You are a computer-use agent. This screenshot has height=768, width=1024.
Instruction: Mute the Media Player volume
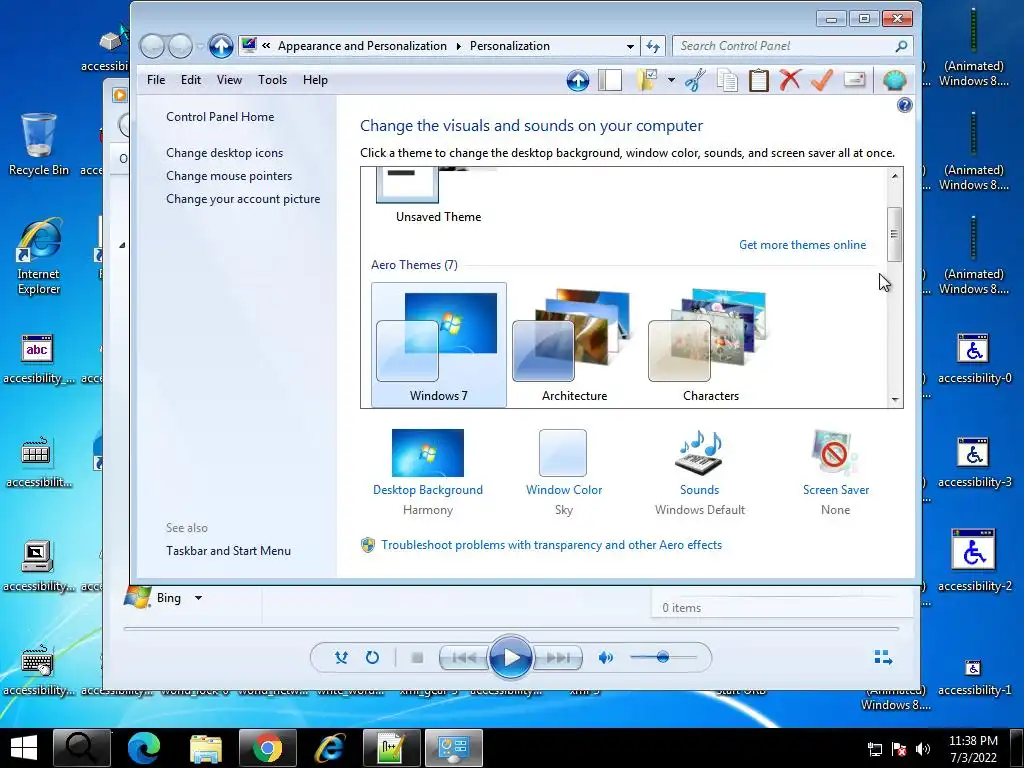(605, 658)
